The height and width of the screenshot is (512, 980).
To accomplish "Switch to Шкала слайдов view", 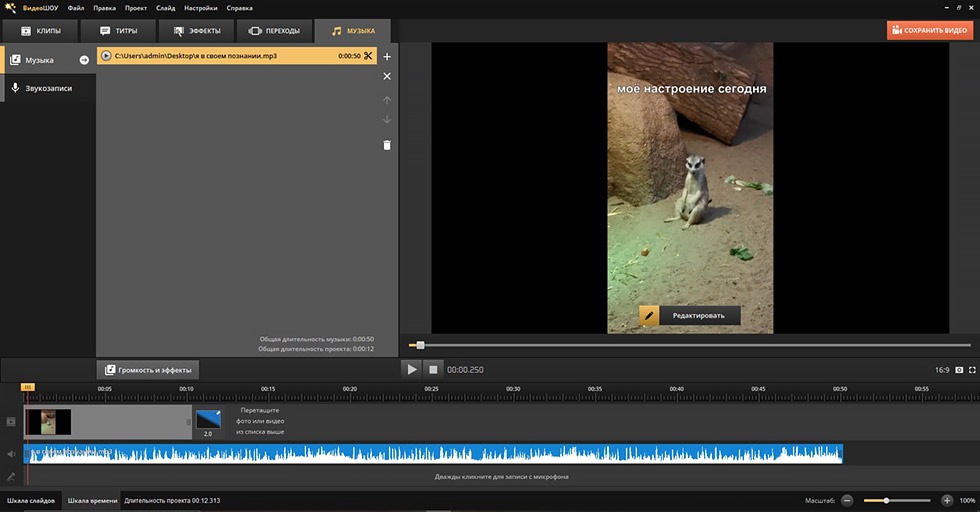I will point(31,500).
